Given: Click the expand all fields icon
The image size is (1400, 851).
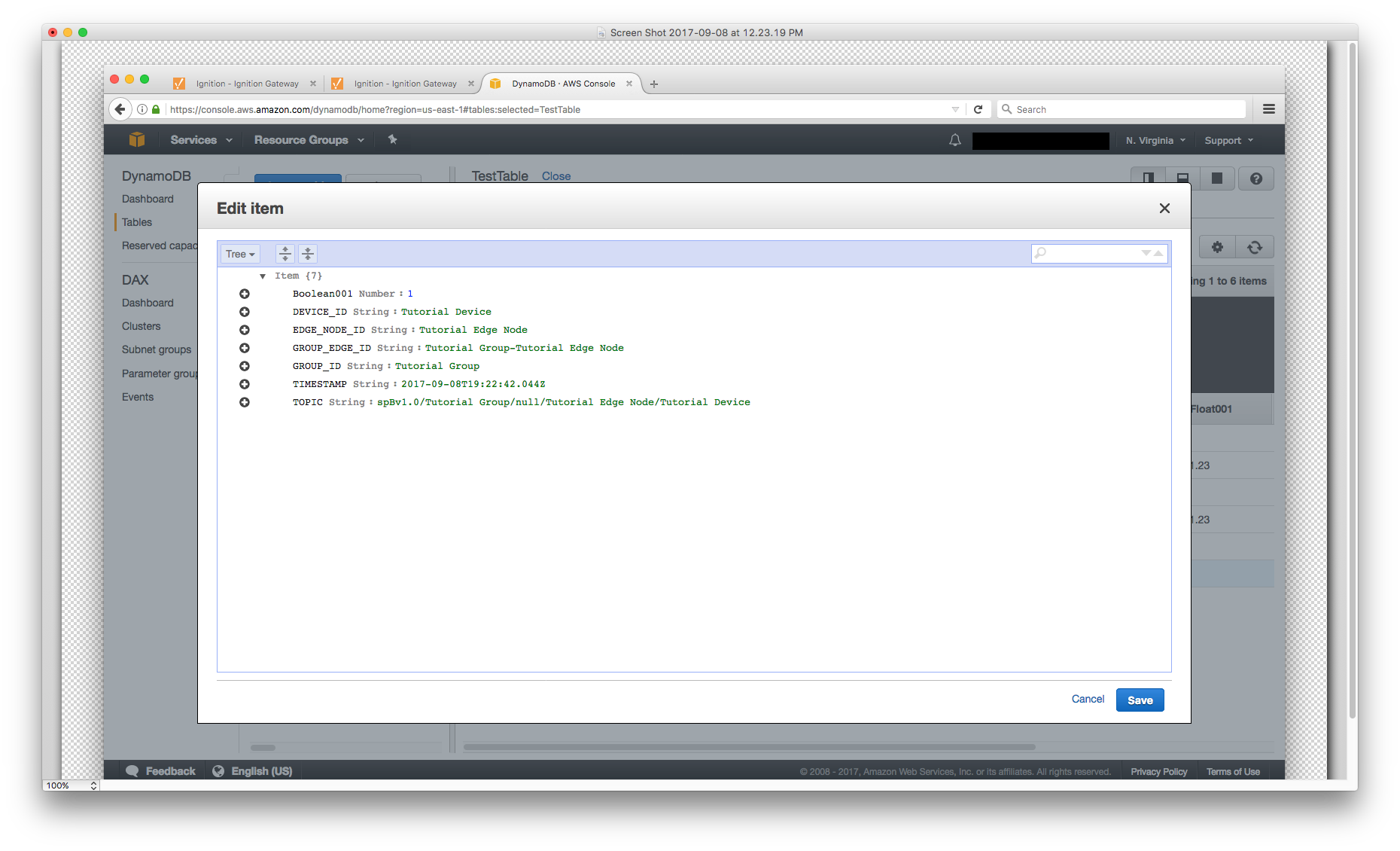Looking at the screenshot, I should point(285,254).
